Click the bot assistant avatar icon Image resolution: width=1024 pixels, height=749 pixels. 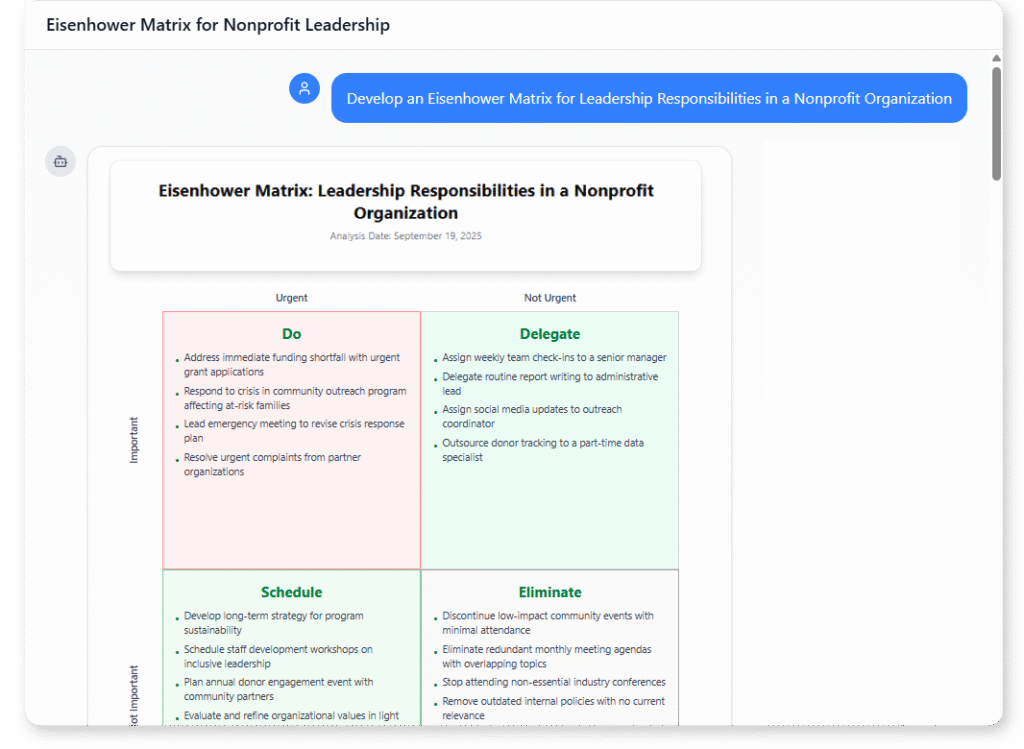60,161
